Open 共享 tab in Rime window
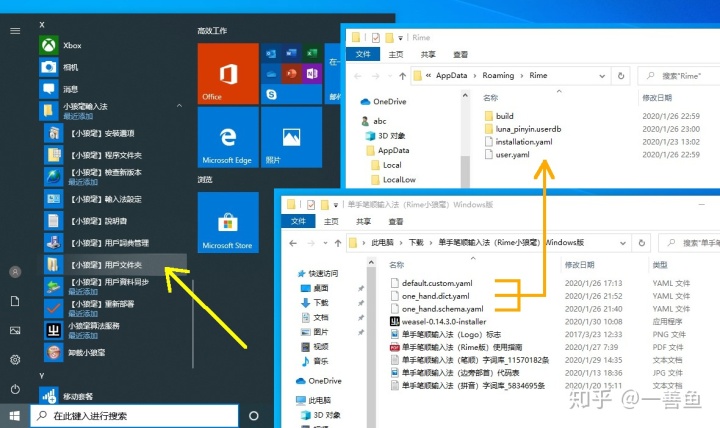The image size is (720, 428). [428, 54]
